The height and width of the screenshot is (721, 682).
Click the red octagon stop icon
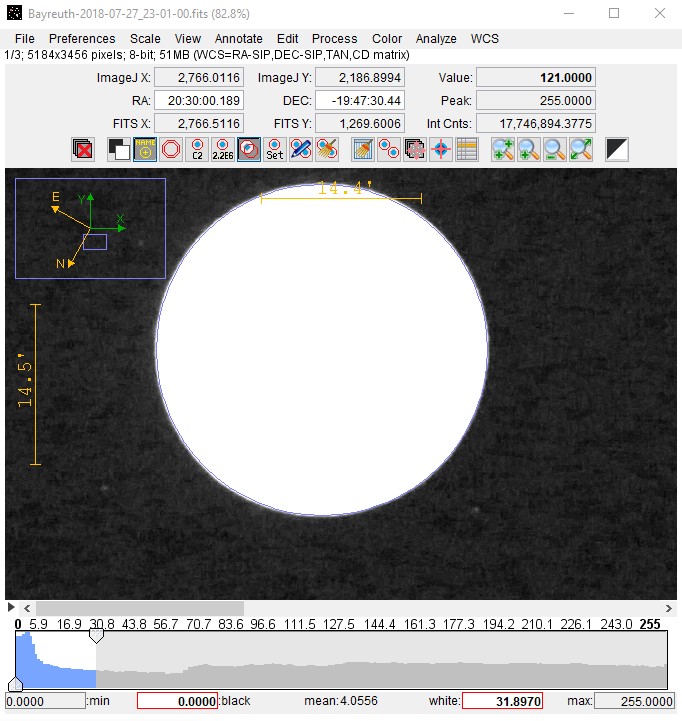tap(172, 150)
